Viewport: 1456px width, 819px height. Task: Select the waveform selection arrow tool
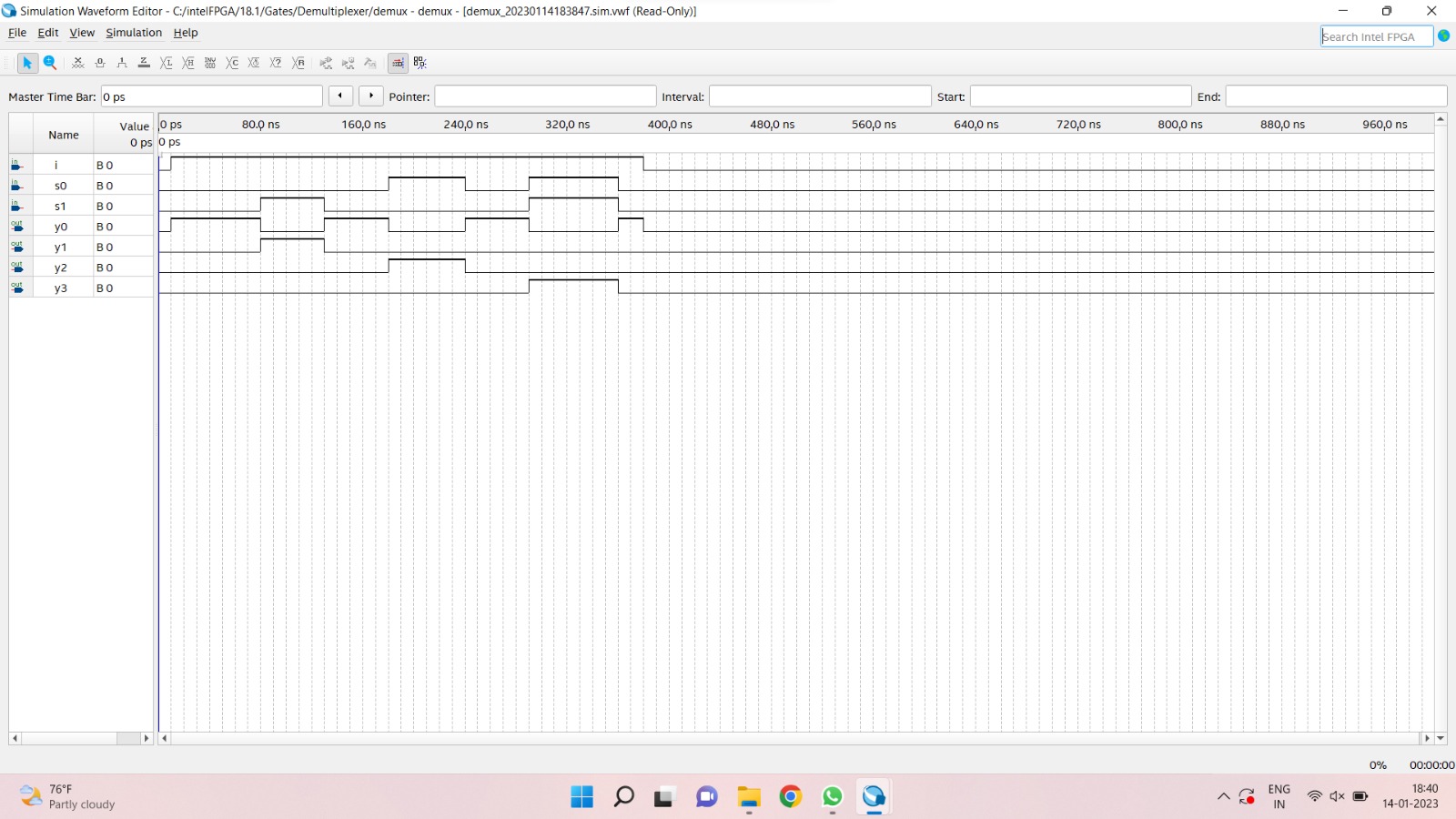[x=27, y=63]
